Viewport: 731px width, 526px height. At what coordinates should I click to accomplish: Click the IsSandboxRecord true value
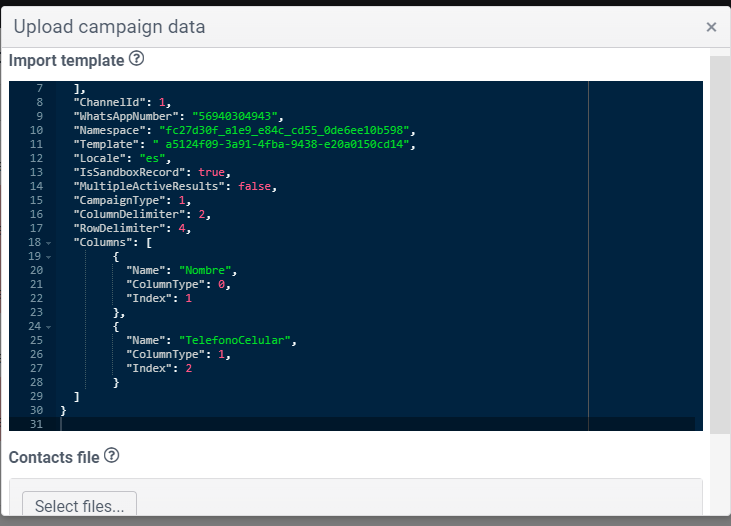[x=211, y=172]
